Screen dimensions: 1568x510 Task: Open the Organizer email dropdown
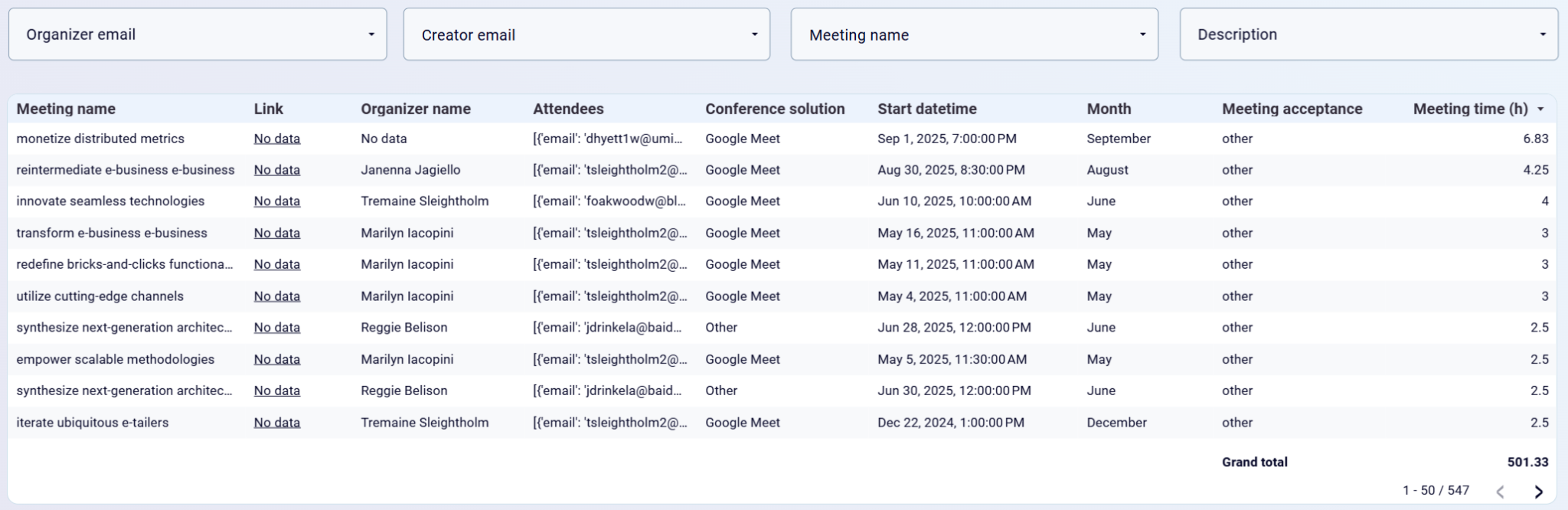198,34
